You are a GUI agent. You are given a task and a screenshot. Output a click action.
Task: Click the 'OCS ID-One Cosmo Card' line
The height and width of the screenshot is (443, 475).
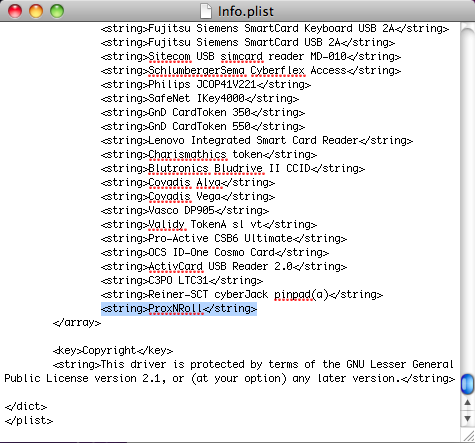coord(215,253)
